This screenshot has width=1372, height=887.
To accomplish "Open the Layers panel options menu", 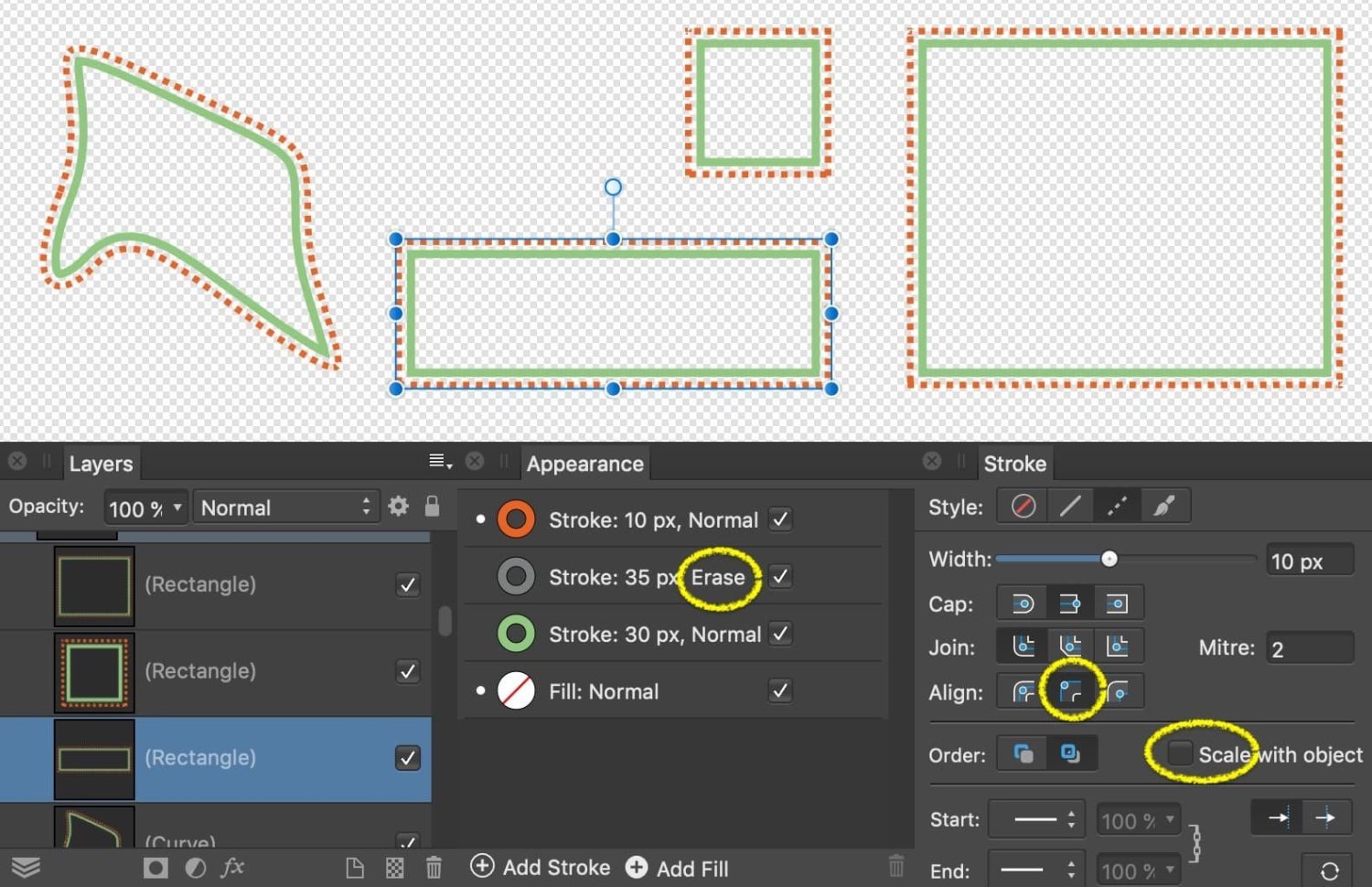I will 440,462.
